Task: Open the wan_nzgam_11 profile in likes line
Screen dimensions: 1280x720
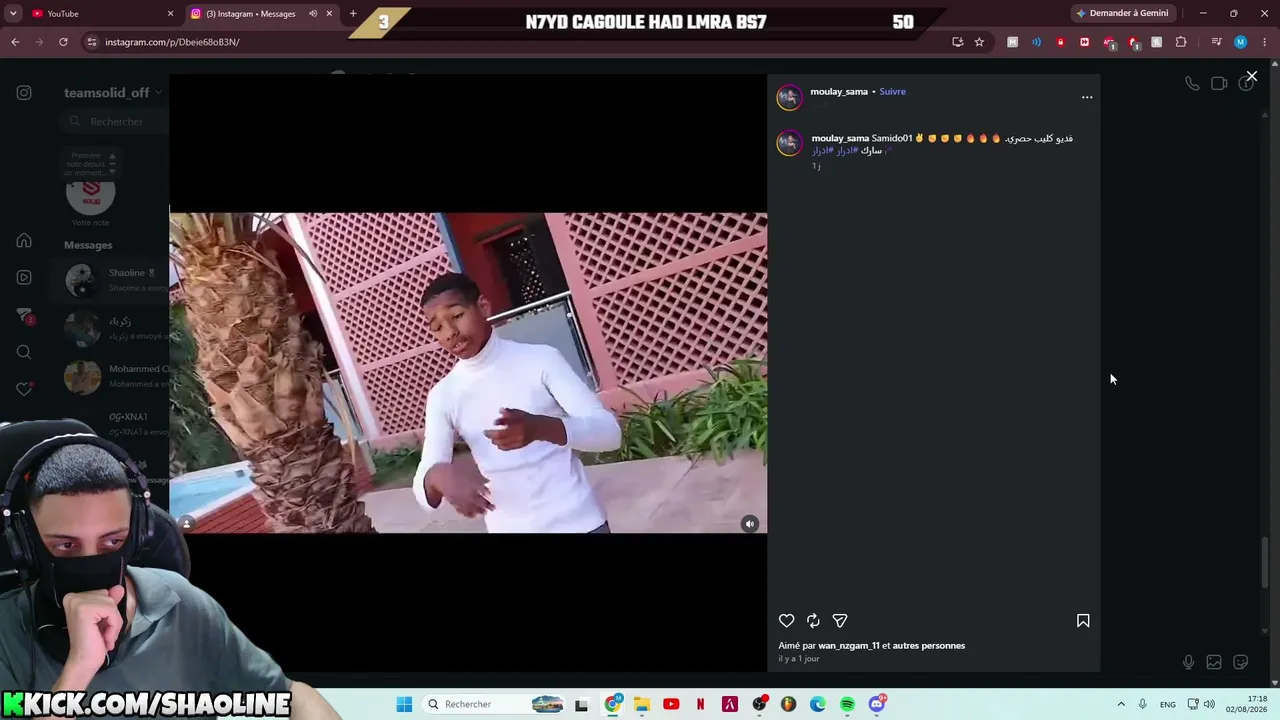Action: tap(849, 646)
